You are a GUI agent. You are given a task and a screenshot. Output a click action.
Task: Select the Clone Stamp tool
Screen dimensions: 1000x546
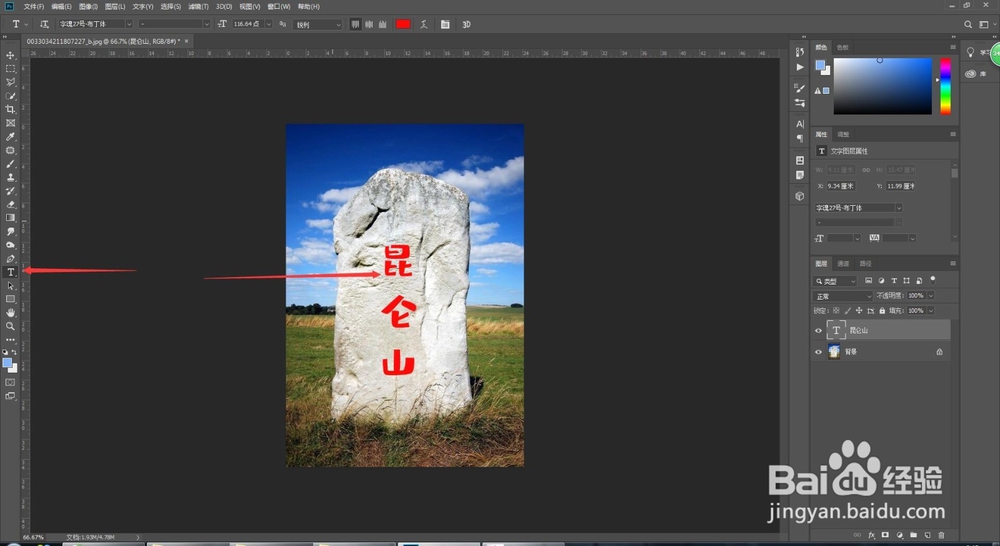(x=10, y=177)
